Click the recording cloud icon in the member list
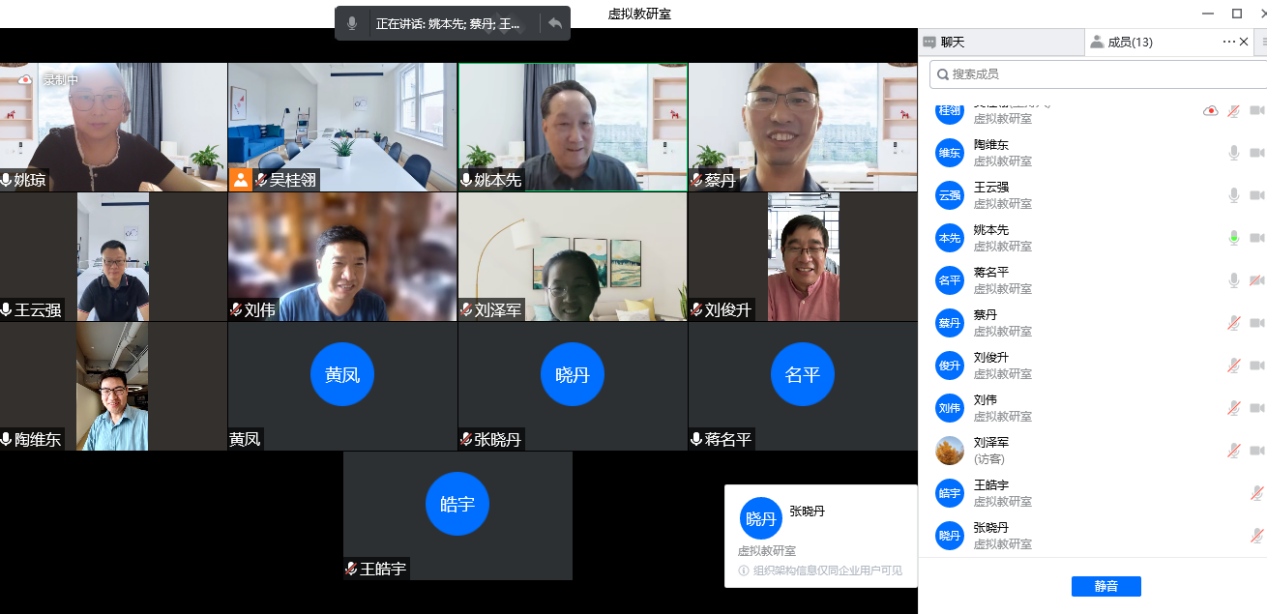 coord(1210,111)
